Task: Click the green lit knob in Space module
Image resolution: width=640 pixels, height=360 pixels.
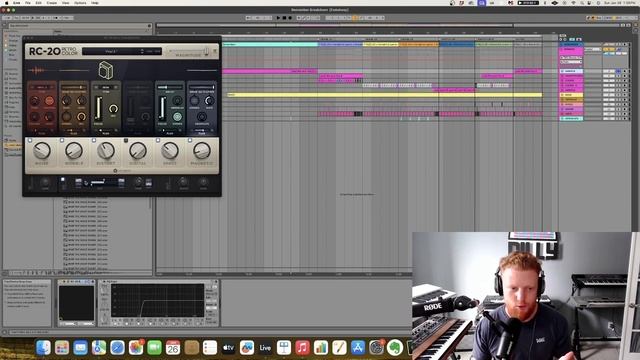Action: click(177, 117)
